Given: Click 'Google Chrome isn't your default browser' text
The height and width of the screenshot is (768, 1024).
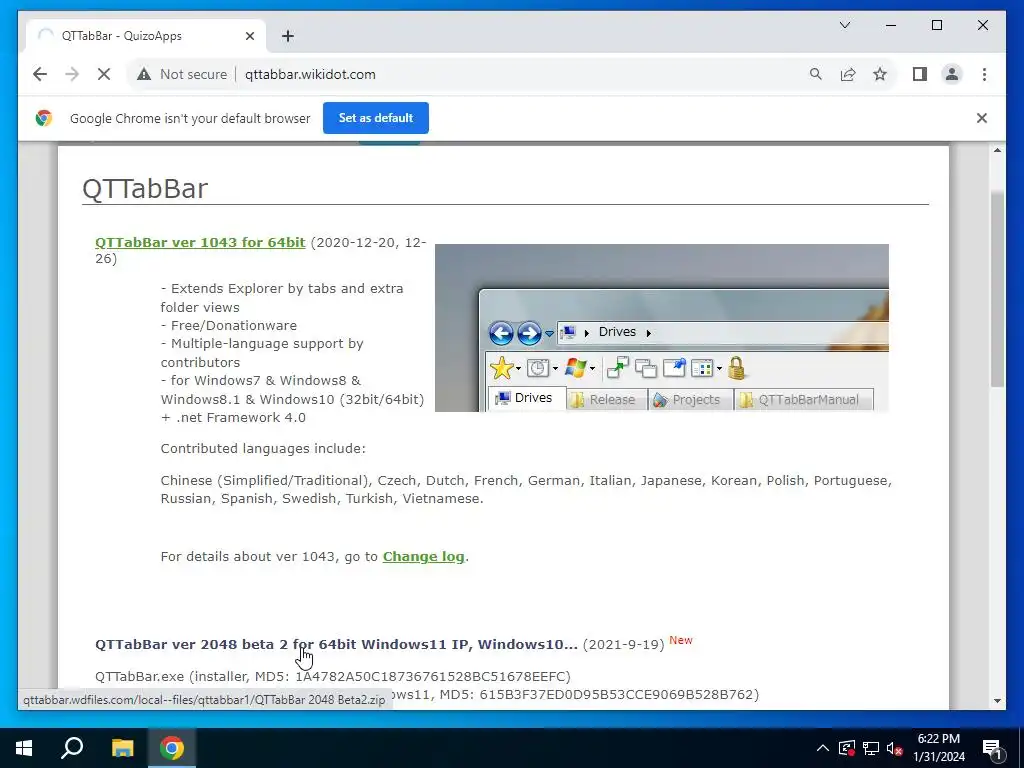Looking at the screenshot, I should click(190, 119).
